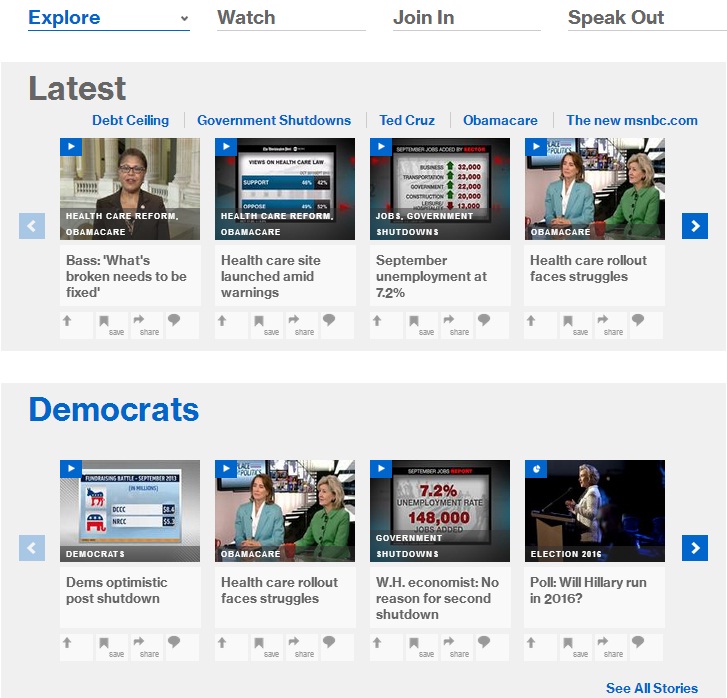Share the 'September unemployment at 7.2%' story

pos(450,324)
